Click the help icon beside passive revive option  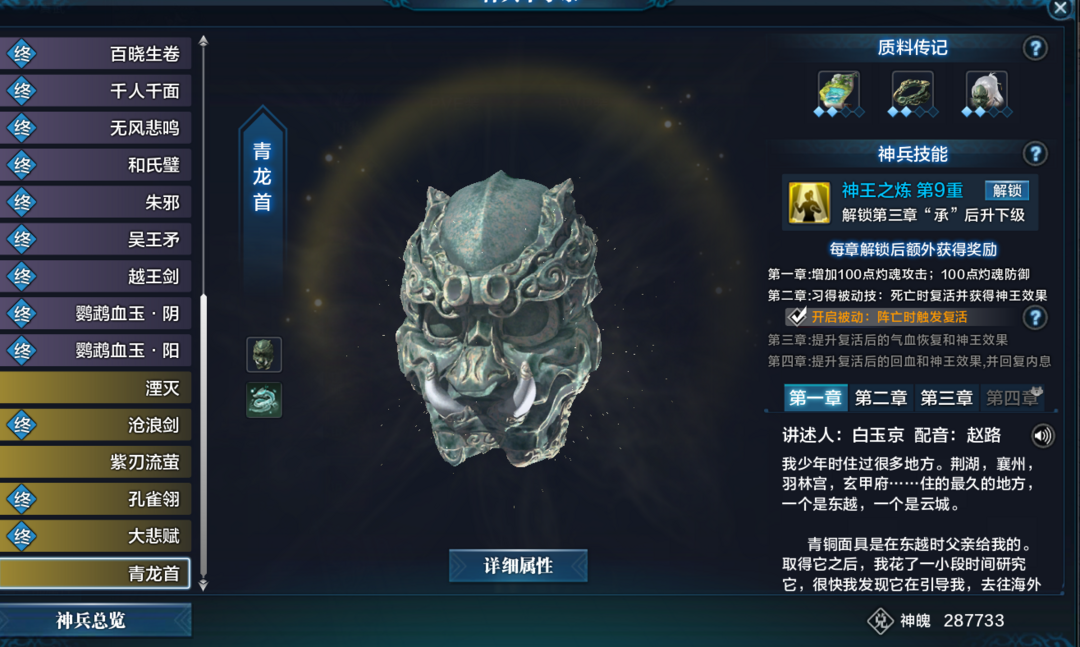click(1035, 318)
